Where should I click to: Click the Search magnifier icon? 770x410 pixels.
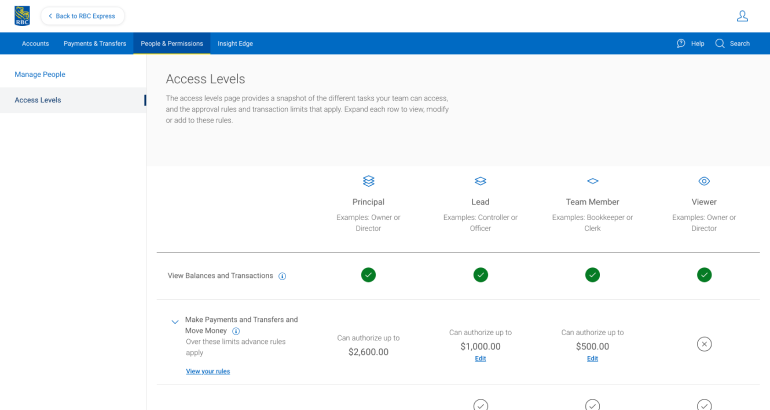pyautogui.click(x=720, y=44)
